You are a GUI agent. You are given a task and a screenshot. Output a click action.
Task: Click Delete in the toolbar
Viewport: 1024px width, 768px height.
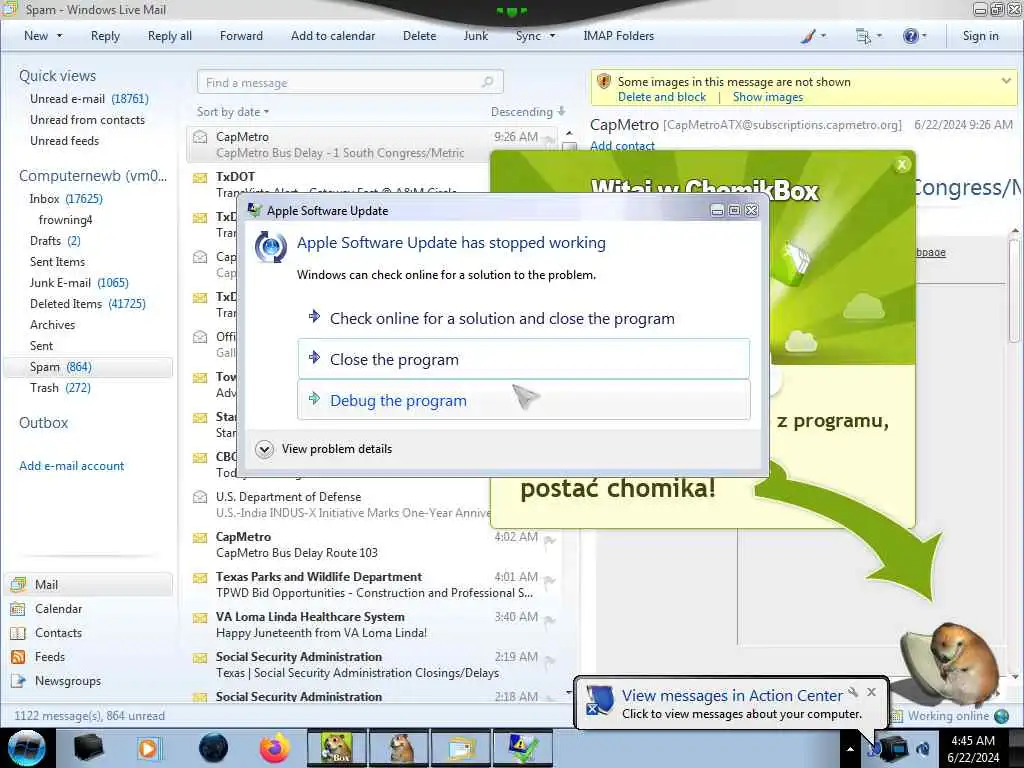(419, 36)
